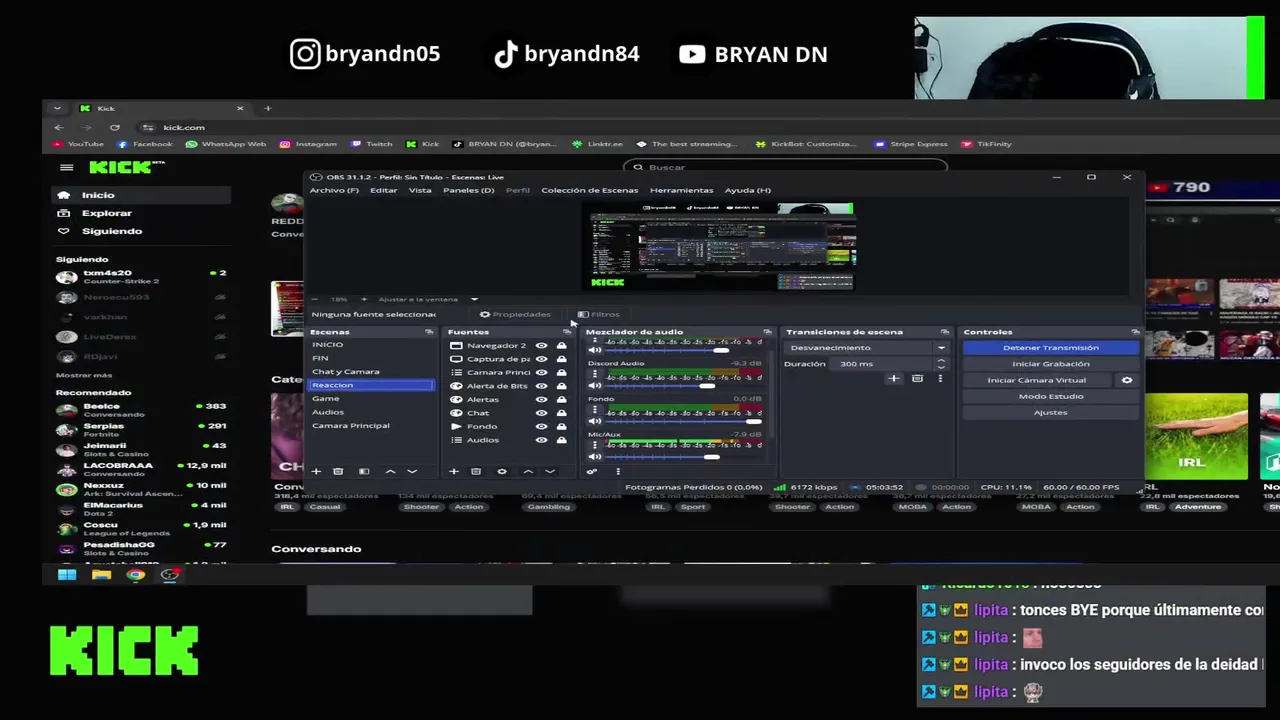
Task: Open preview scaling Ajustar a la ventana dropdown
Action: tap(428, 299)
